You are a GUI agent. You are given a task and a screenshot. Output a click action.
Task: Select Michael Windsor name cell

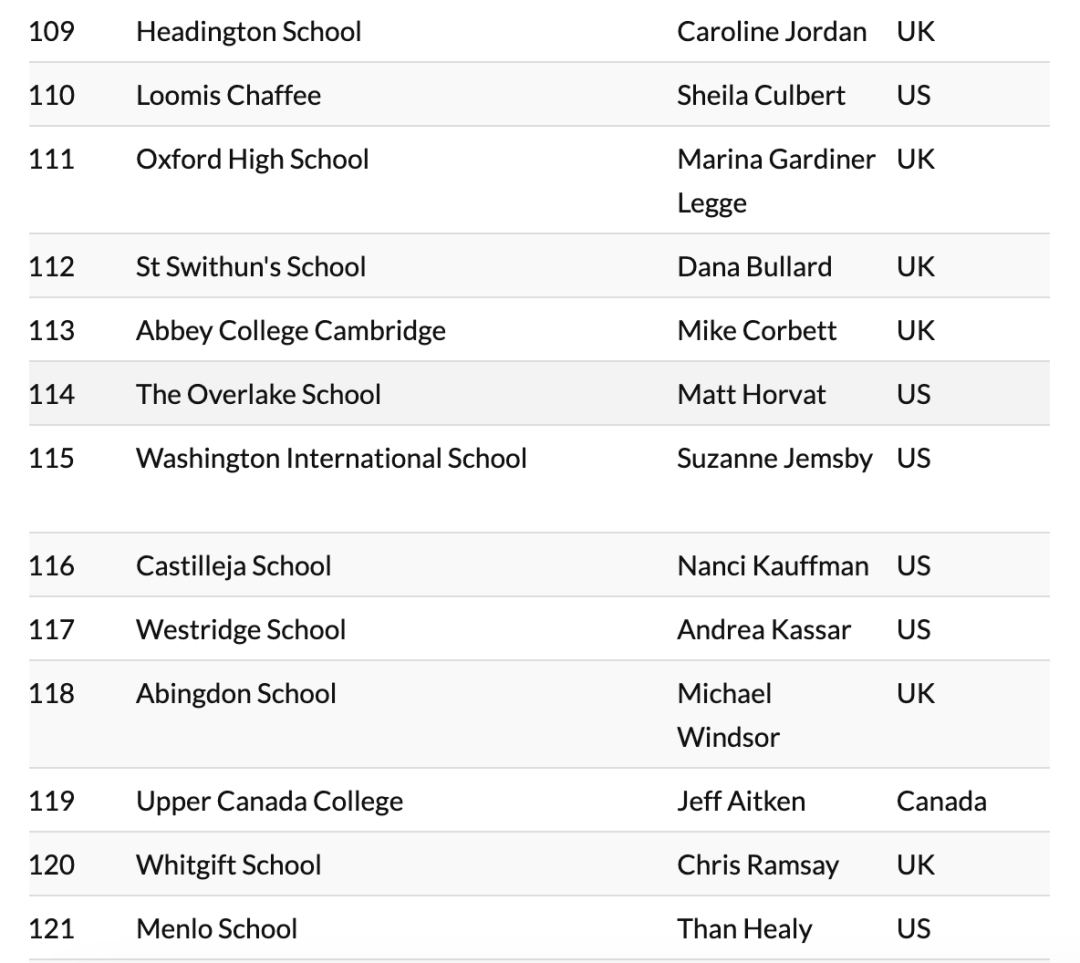(729, 715)
